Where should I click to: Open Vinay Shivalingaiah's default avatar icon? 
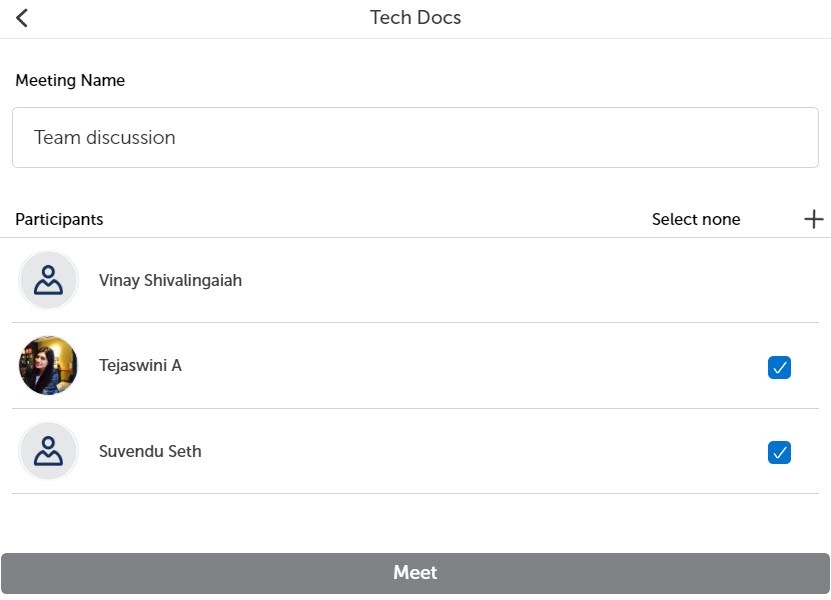[x=48, y=280]
